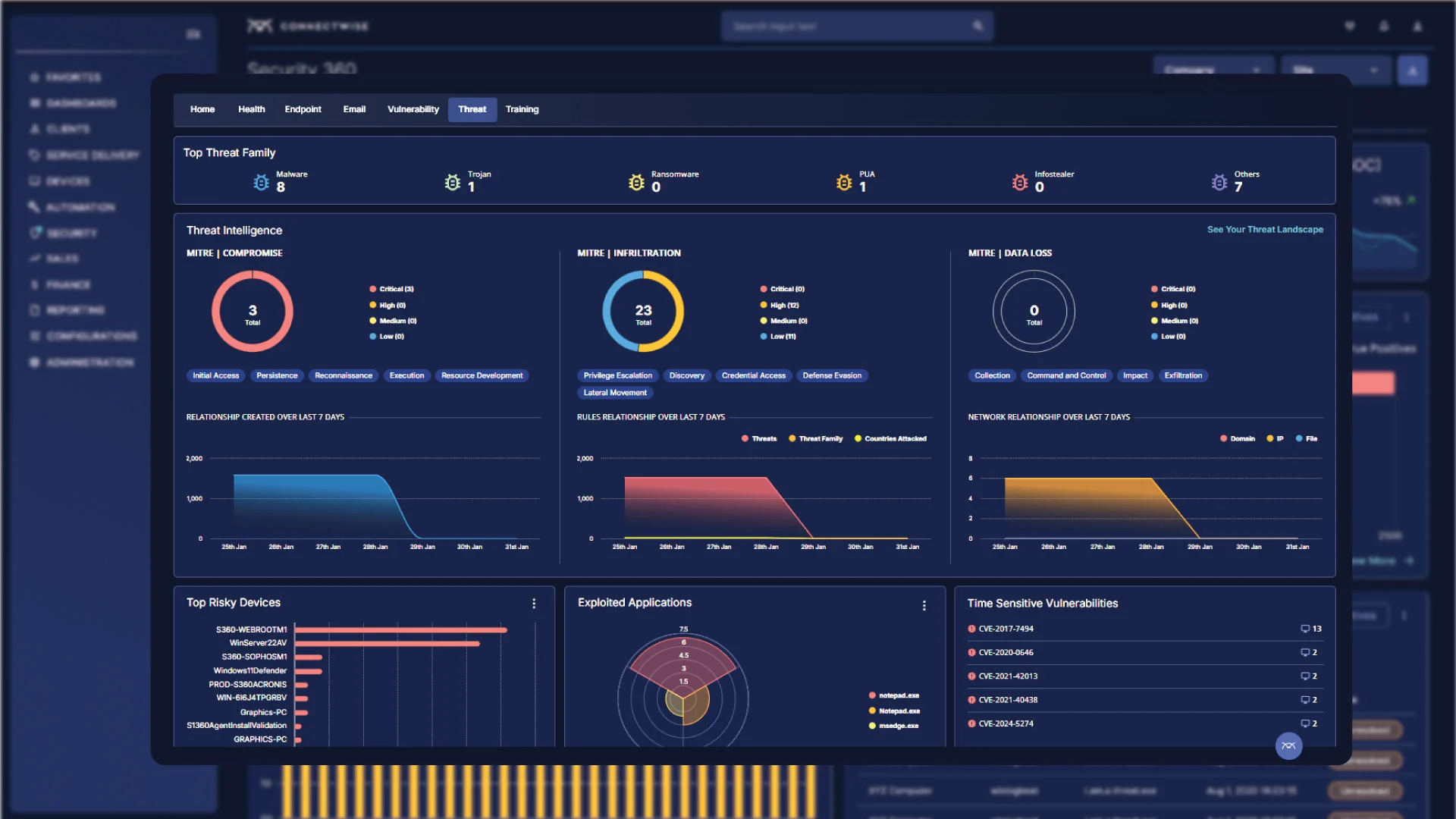Follow See Your Threat Landscape link
This screenshot has height=819, width=1456.
click(x=1265, y=229)
